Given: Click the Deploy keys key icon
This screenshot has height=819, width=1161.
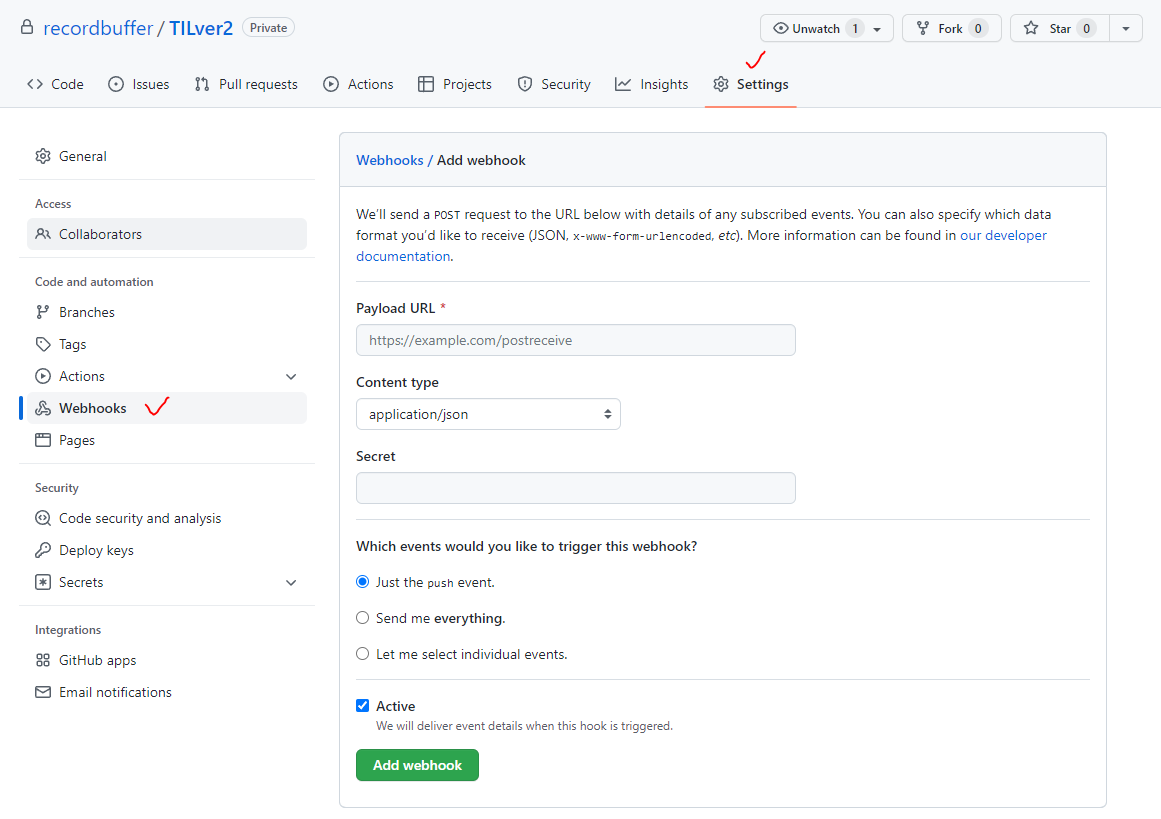Looking at the screenshot, I should pyautogui.click(x=43, y=550).
